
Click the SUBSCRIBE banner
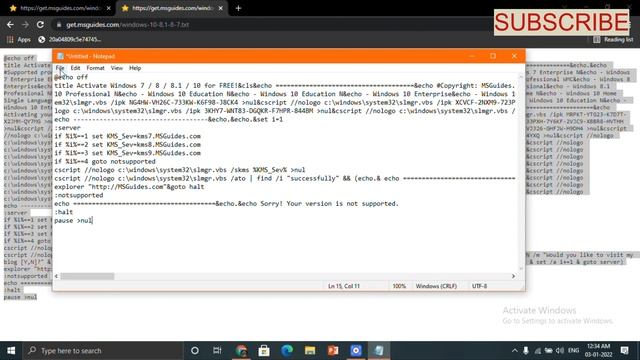click(x=561, y=22)
